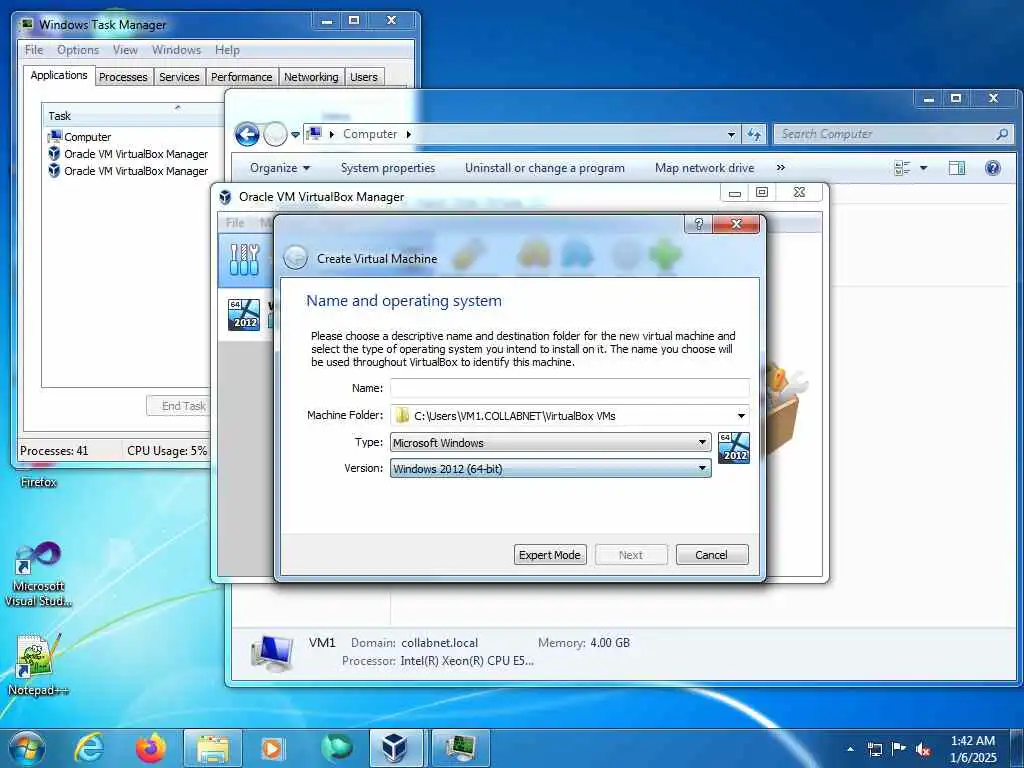Click the Forward button in Computer explorer window

coord(275,135)
